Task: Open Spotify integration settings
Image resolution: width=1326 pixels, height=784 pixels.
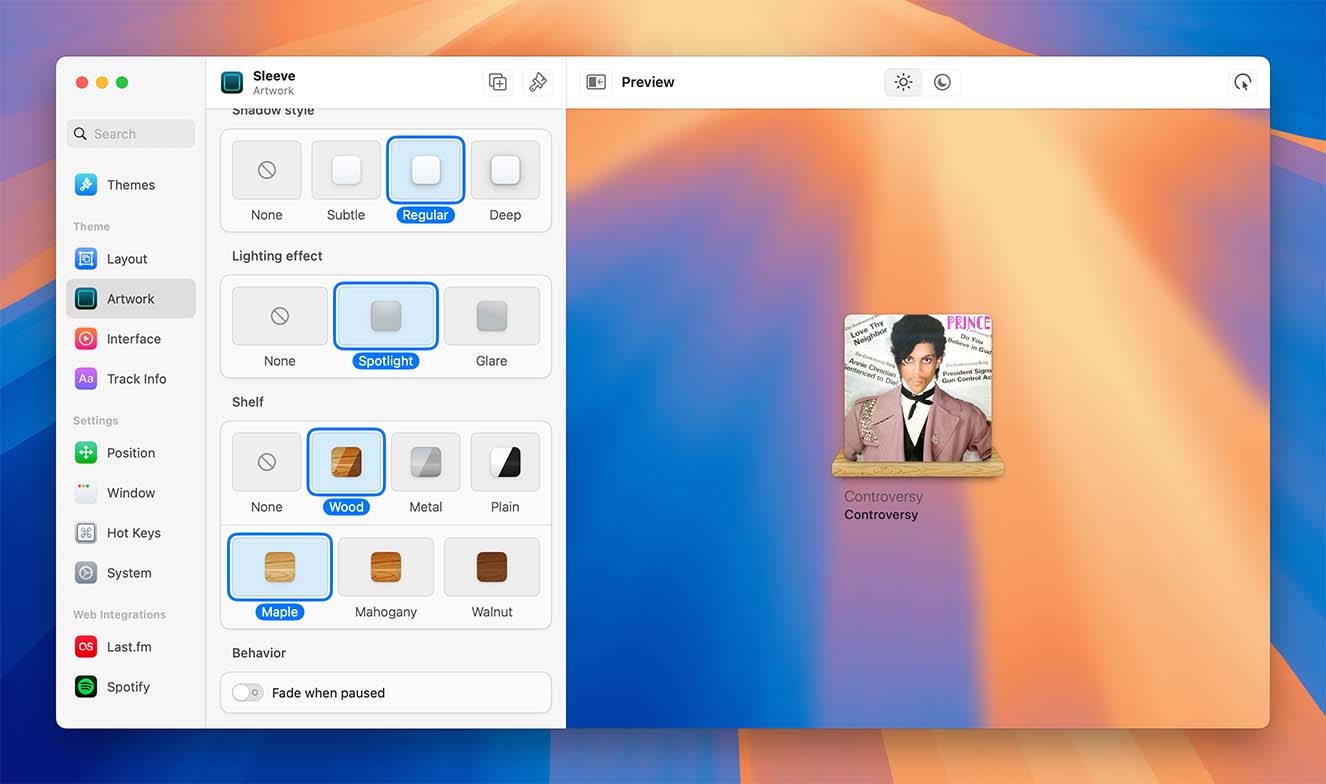Action: click(128, 687)
